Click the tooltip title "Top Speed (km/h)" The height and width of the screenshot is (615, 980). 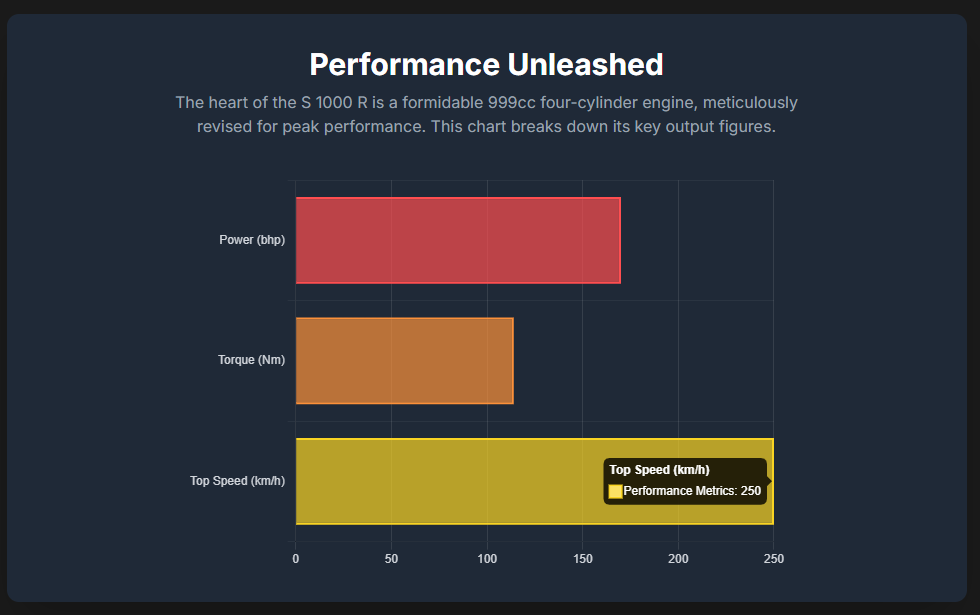[659, 470]
